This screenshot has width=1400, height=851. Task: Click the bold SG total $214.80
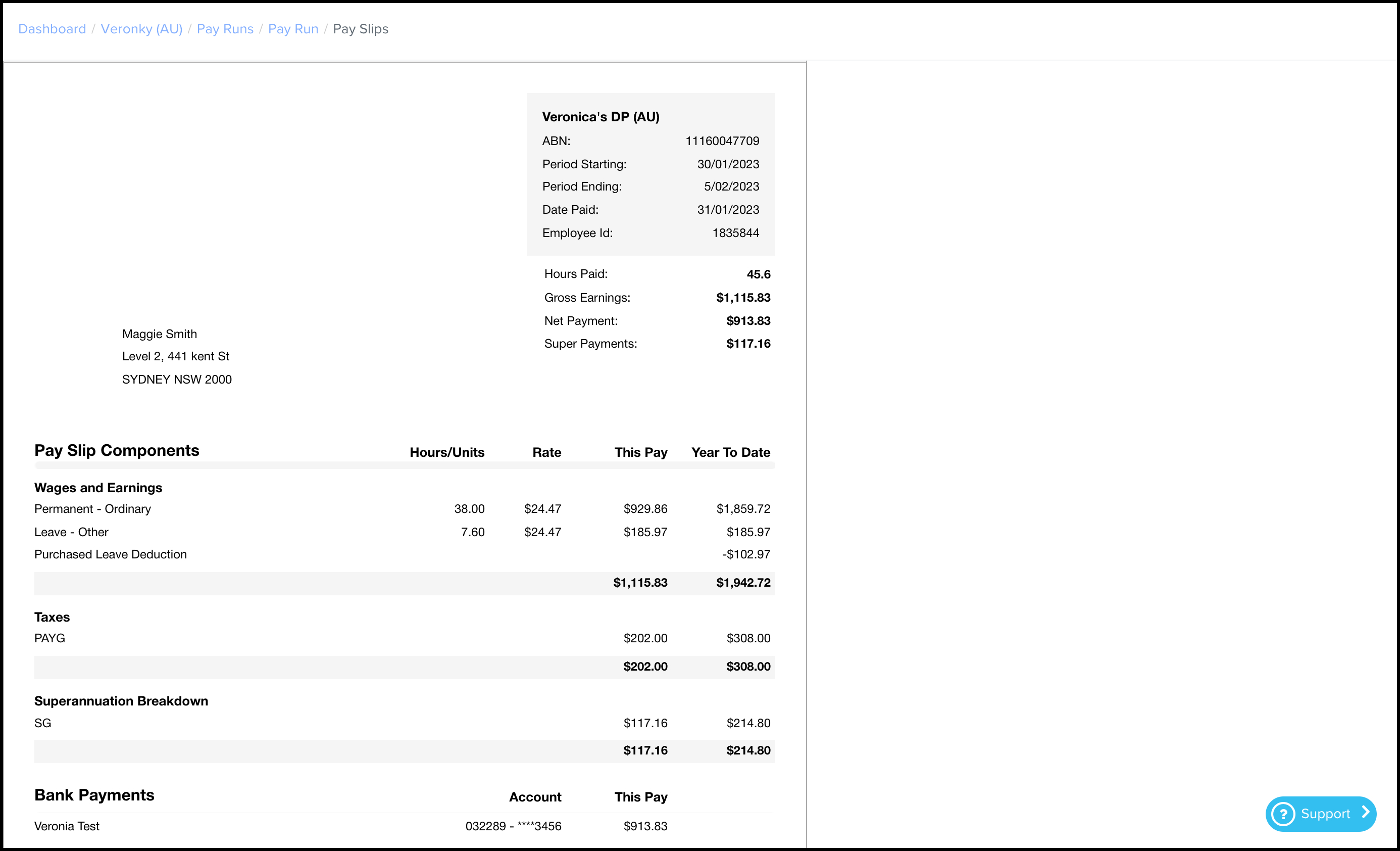point(748,750)
